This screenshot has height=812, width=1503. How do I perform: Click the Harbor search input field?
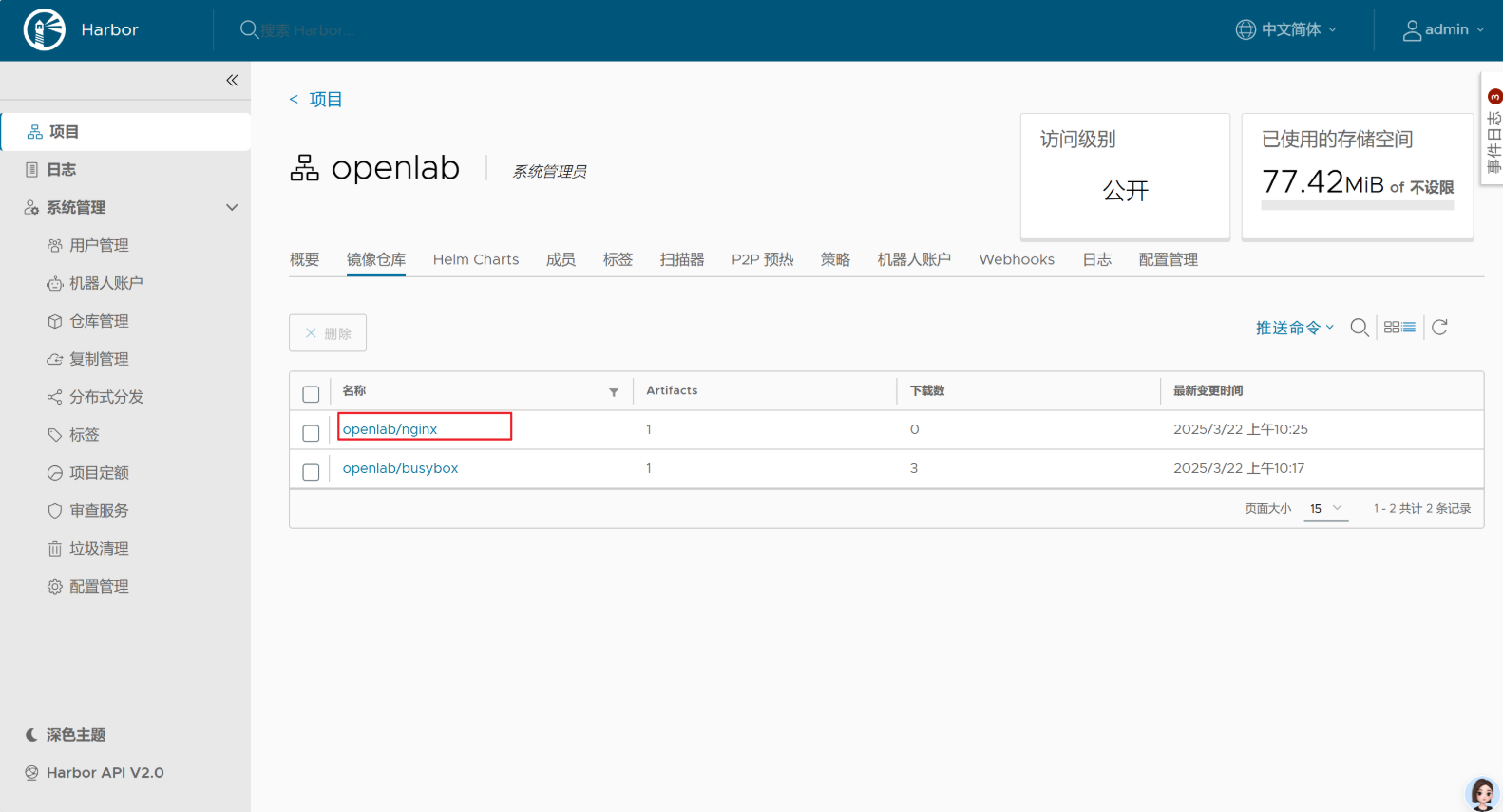[x=309, y=30]
